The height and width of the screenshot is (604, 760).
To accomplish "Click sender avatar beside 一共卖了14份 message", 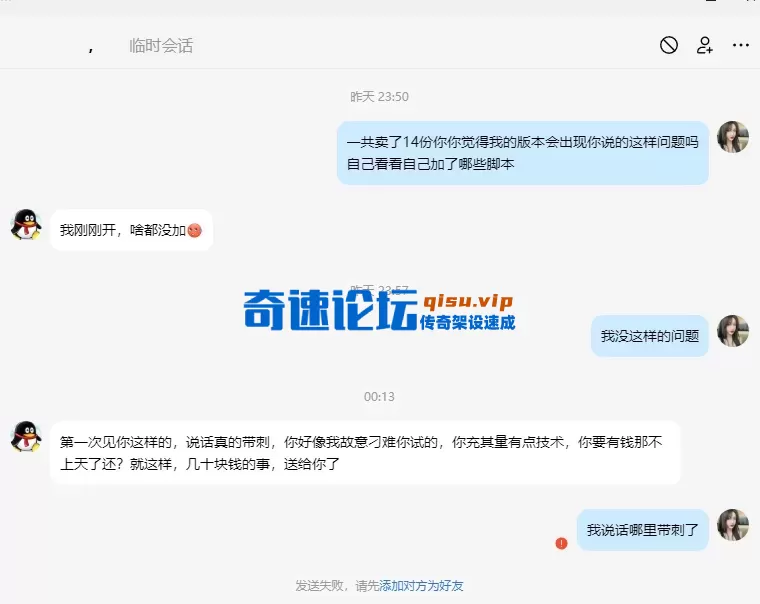I will (x=733, y=137).
